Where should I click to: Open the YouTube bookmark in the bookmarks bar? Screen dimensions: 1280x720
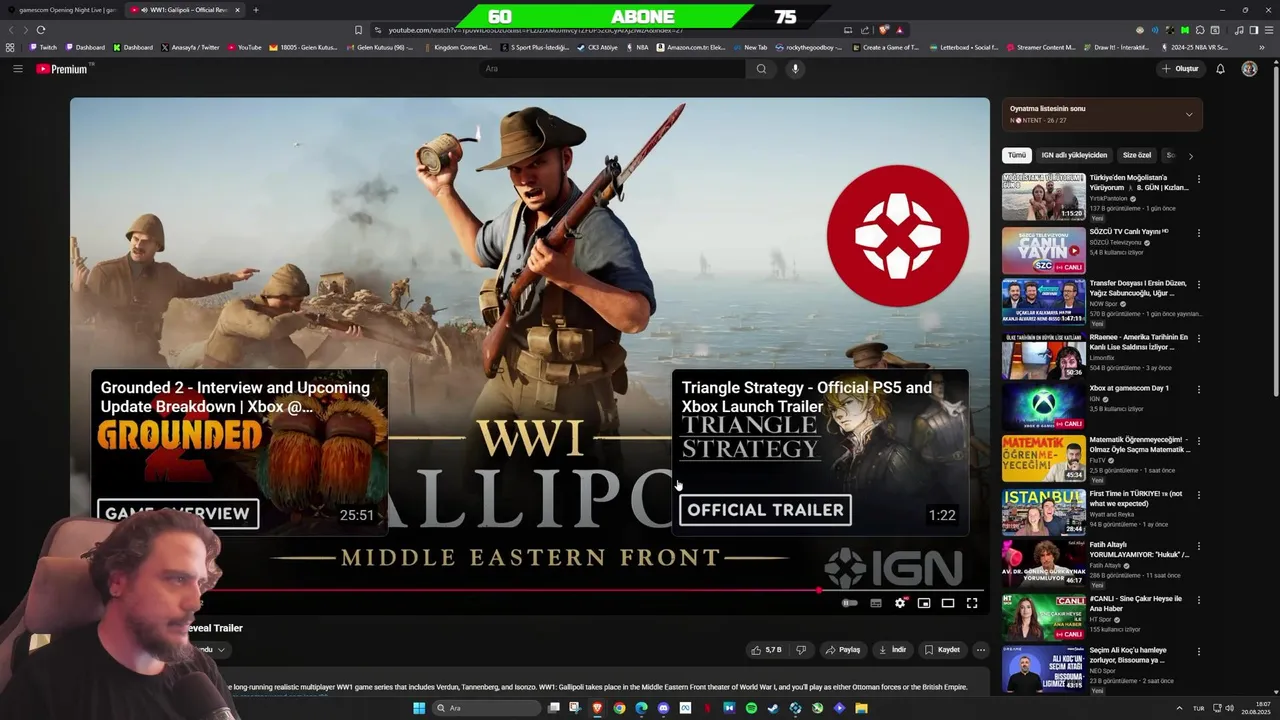click(245, 47)
